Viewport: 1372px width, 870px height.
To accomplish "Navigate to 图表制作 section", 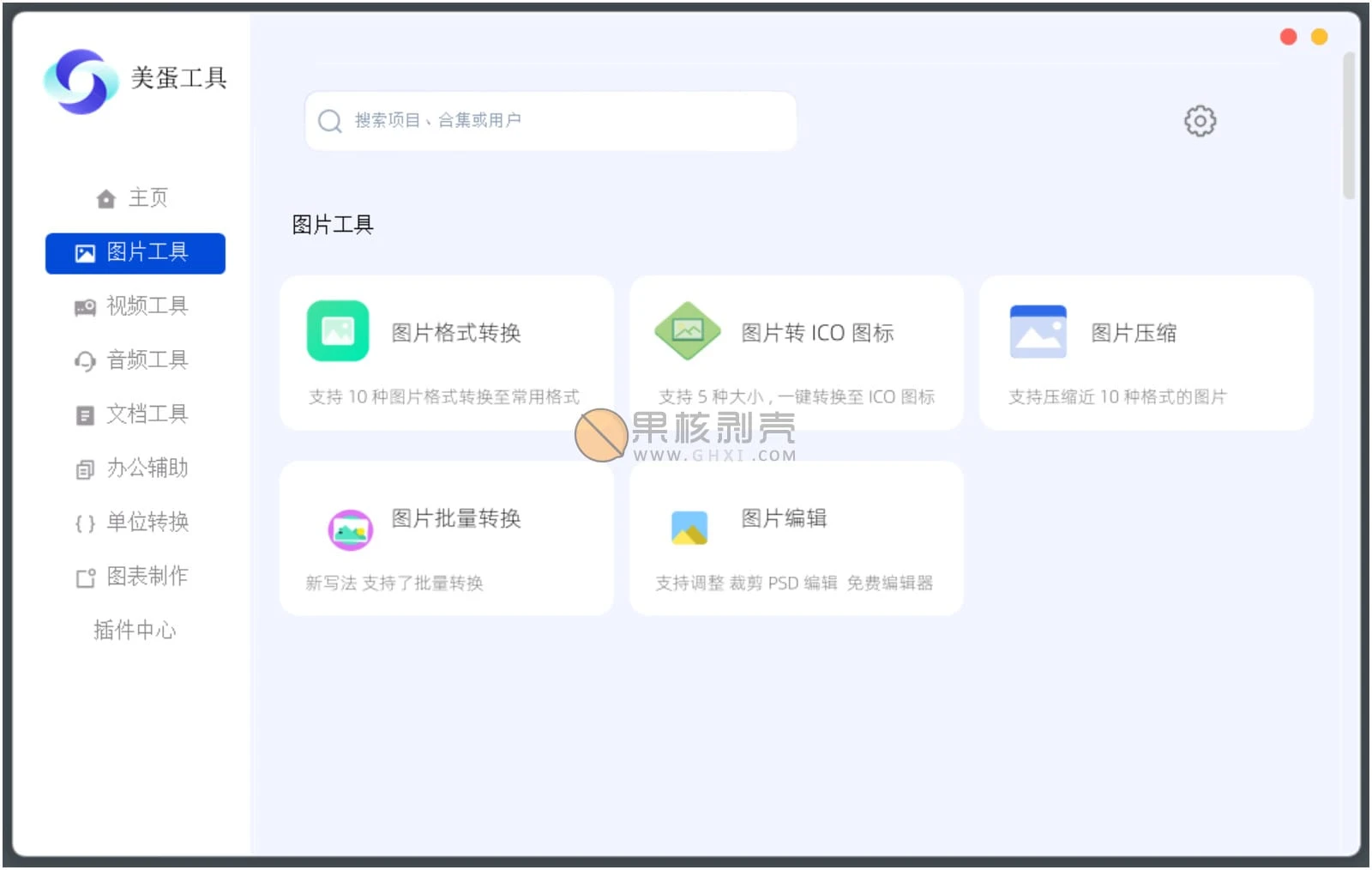I will [x=135, y=577].
